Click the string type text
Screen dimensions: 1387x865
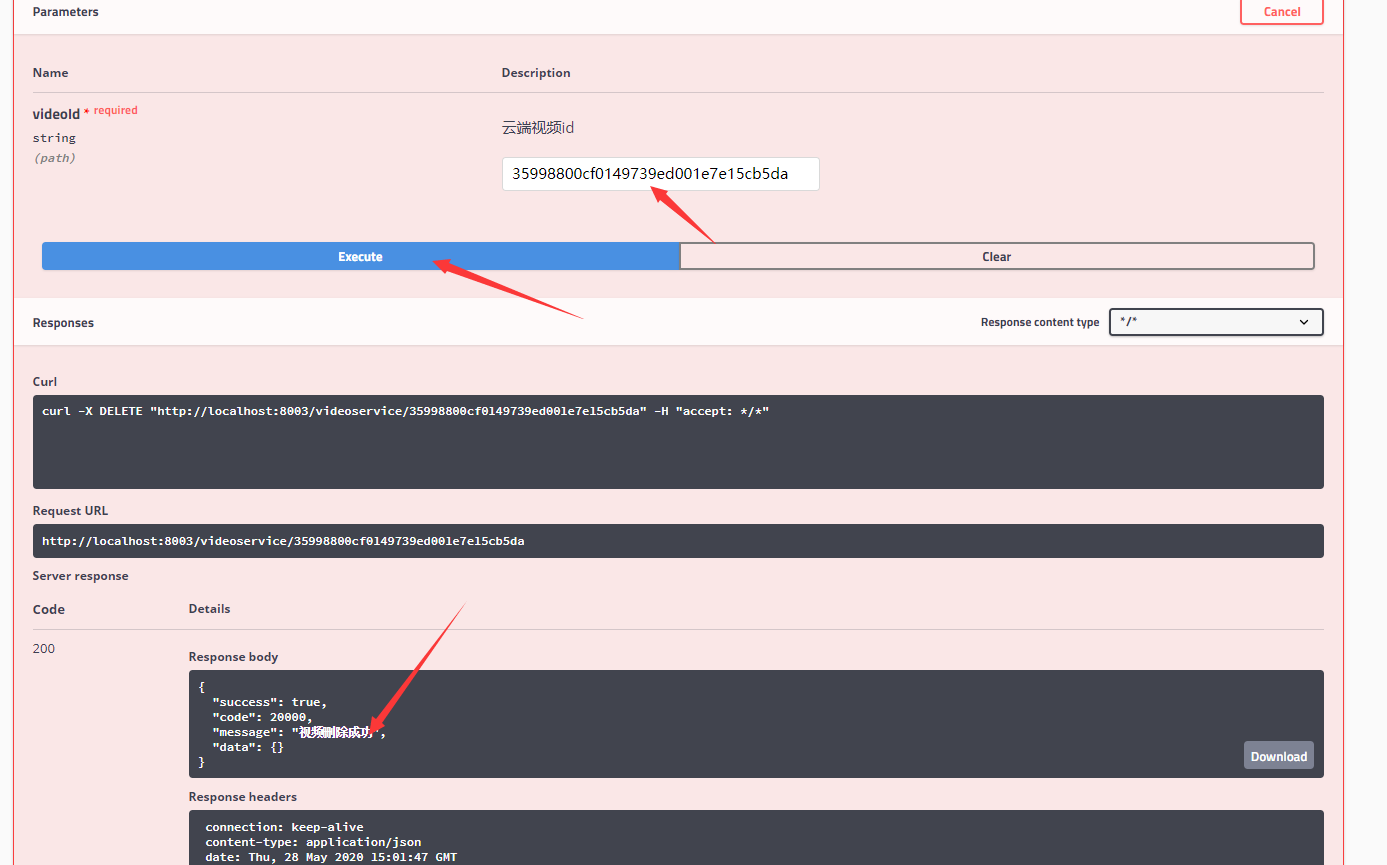[x=54, y=138]
